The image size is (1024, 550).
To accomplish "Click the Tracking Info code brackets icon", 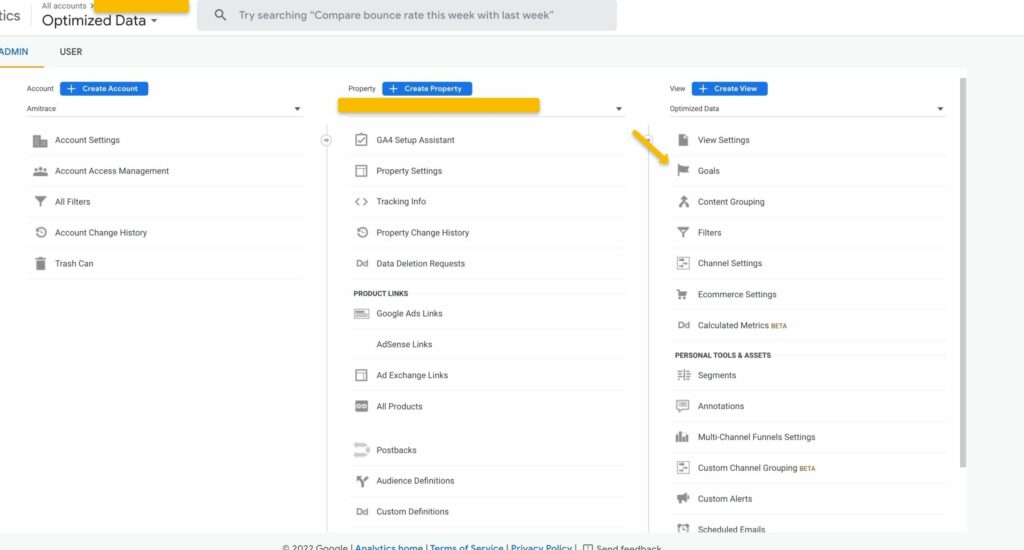I will coord(361,202).
